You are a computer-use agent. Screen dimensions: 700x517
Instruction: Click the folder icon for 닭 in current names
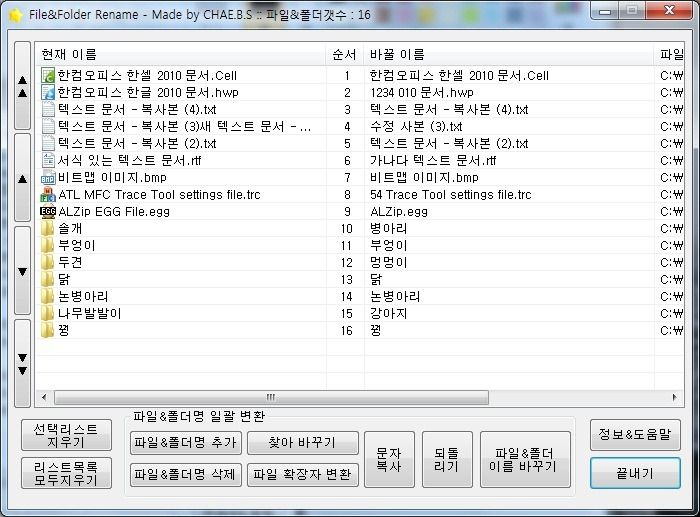tap(47, 279)
